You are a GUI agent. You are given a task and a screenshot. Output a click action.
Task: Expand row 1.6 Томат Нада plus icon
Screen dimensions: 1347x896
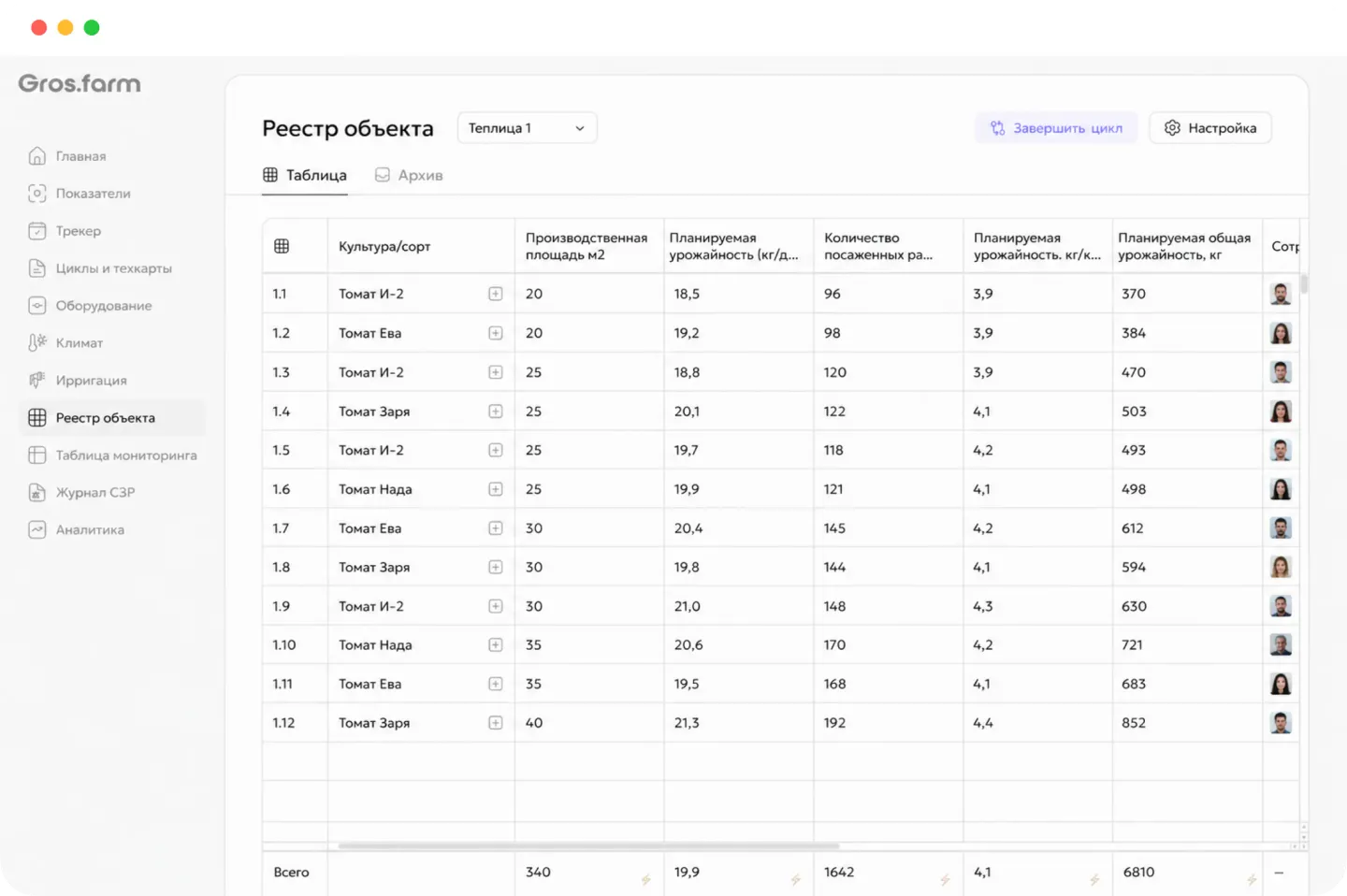(496, 489)
